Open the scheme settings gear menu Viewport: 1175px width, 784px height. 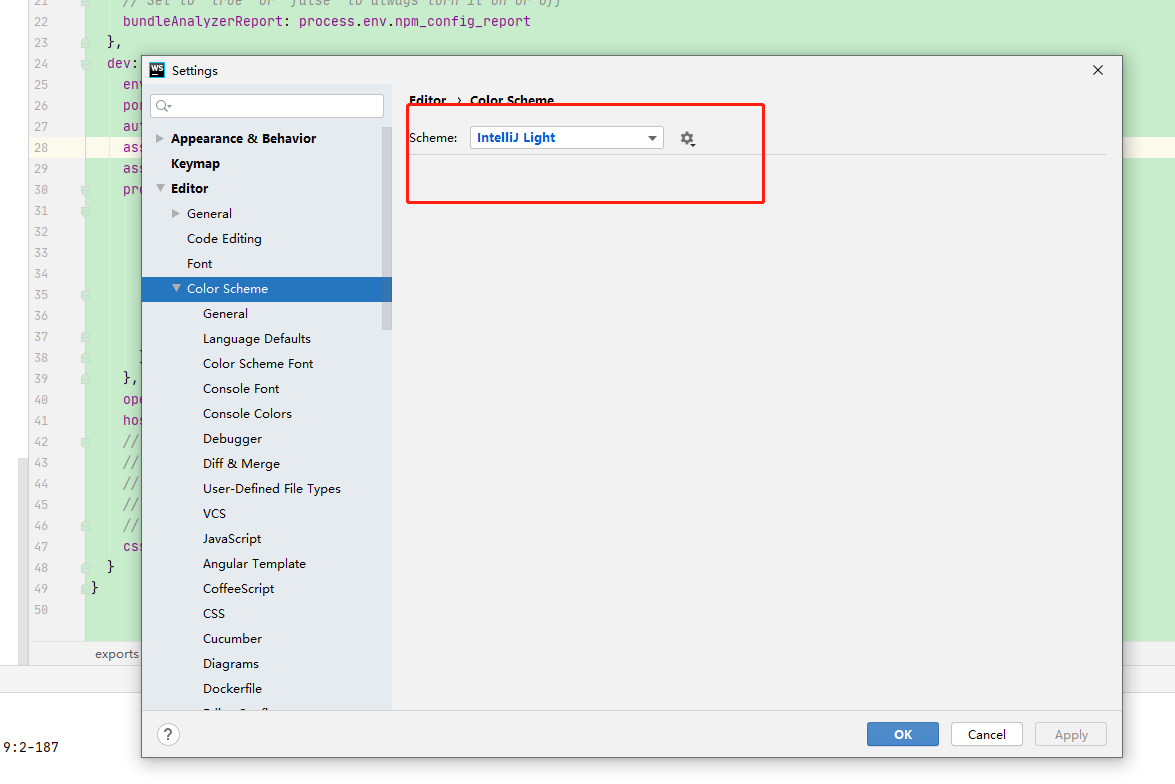point(688,138)
